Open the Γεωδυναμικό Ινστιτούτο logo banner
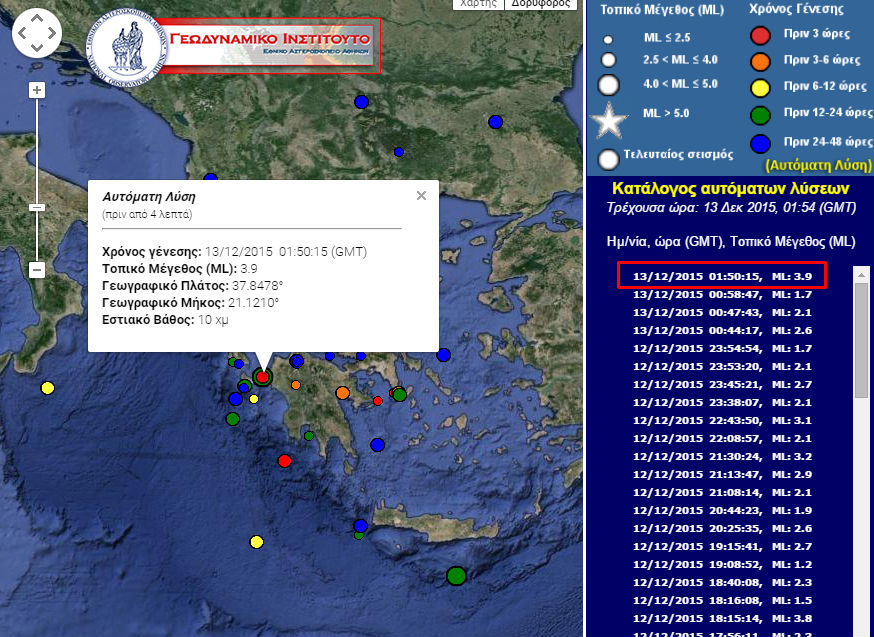This screenshot has height=637, width=874. coord(268,43)
